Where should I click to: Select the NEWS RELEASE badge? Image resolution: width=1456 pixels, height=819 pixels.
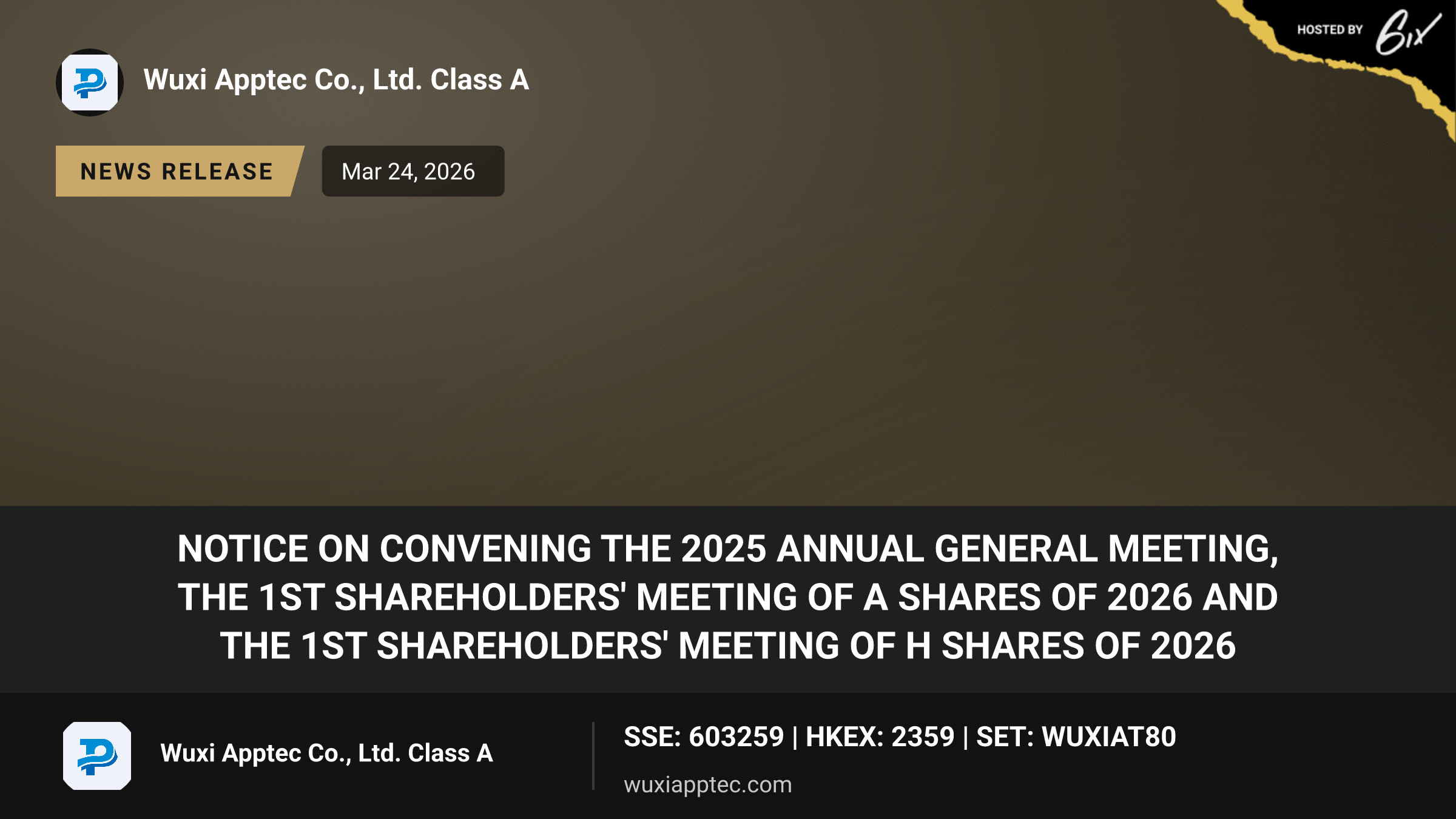point(180,171)
